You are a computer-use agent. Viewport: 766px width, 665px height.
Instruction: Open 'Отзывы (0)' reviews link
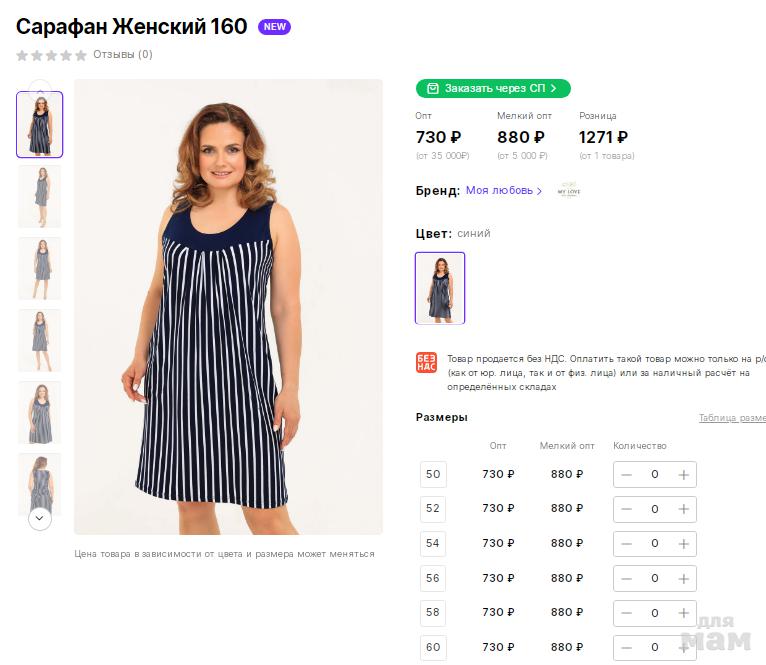123,55
